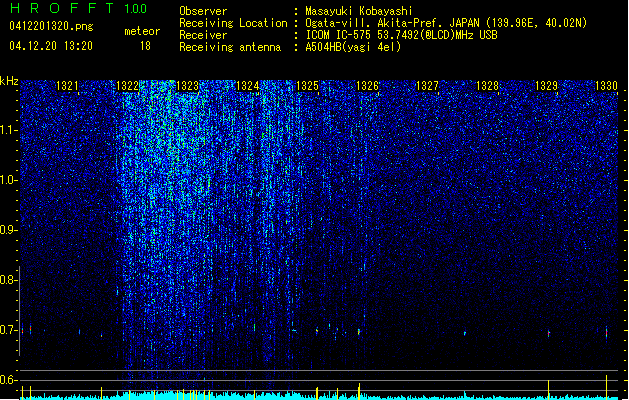This screenshot has height=400, width=629.
Task: Click the Receiving Location label
Action: coord(233,23)
